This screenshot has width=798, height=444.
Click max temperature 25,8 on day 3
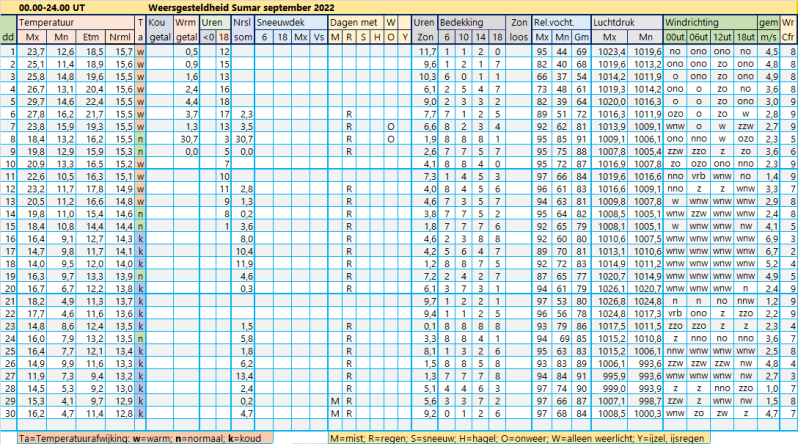(x=34, y=75)
